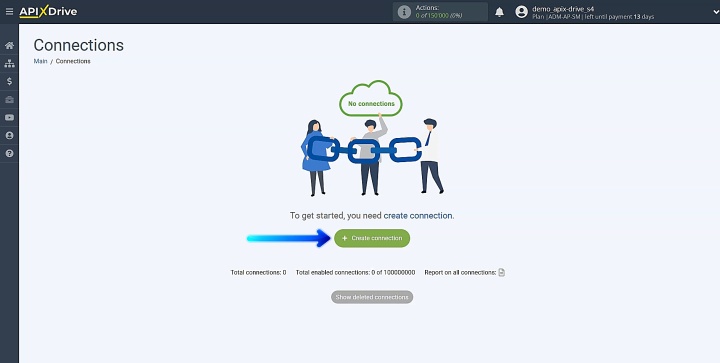Click the plan payment days text
Image resolution: width=720 pixels, height=363 pixels.
(593, 17)
